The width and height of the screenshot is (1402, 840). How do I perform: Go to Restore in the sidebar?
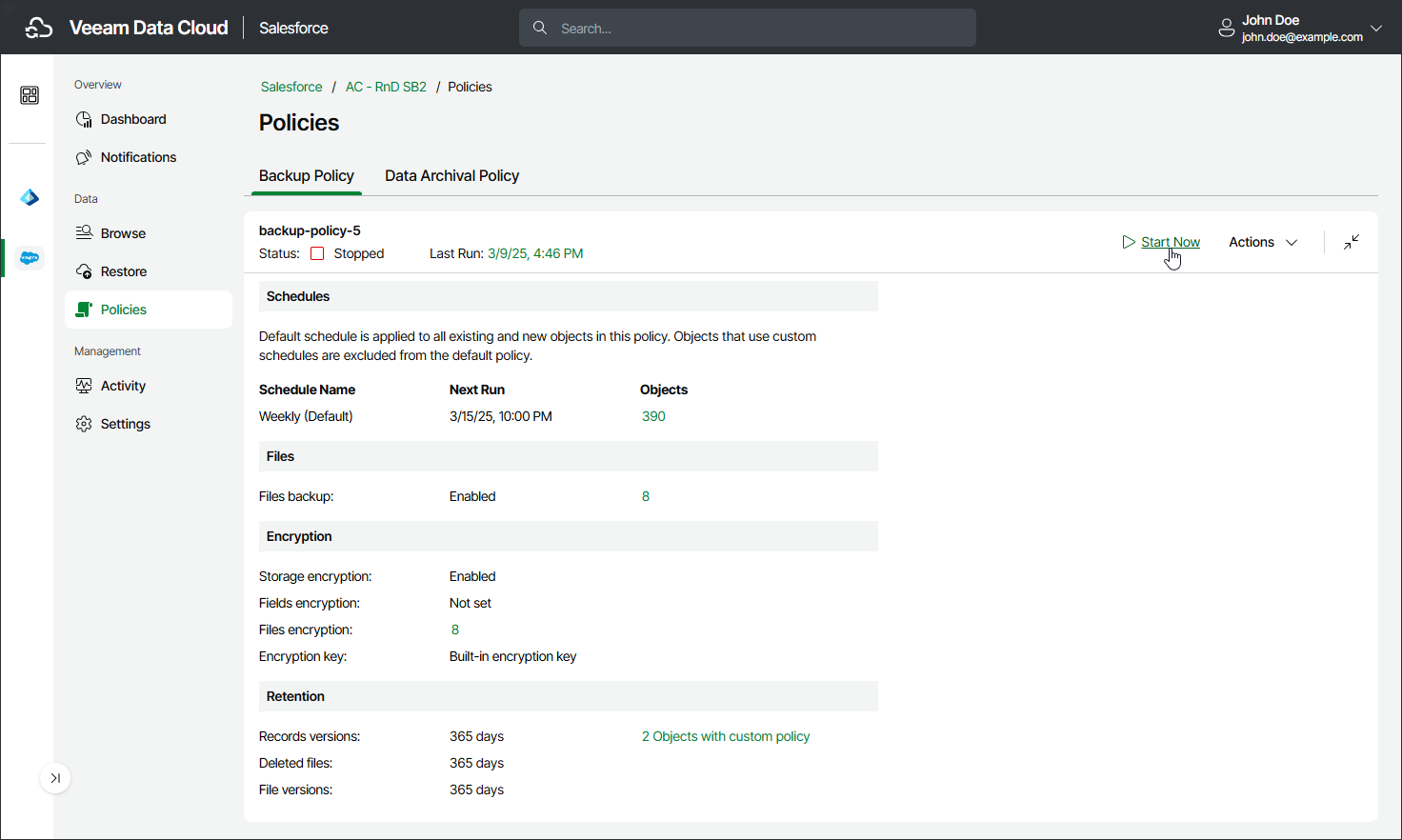point(149,271)
